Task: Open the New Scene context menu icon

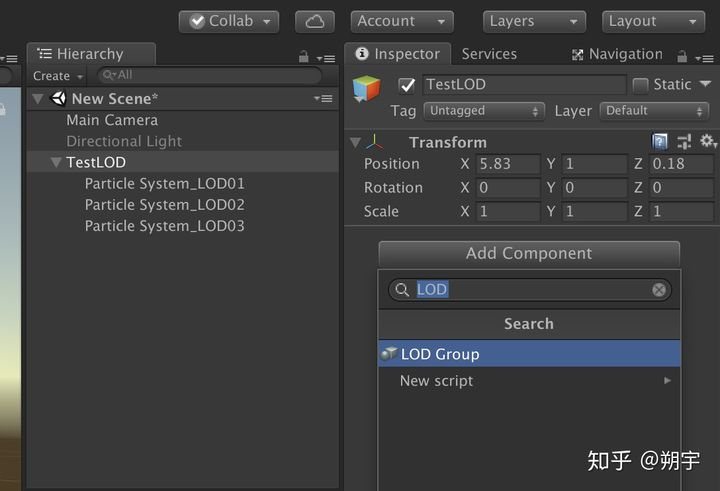Action: click(x=323, y=98)
